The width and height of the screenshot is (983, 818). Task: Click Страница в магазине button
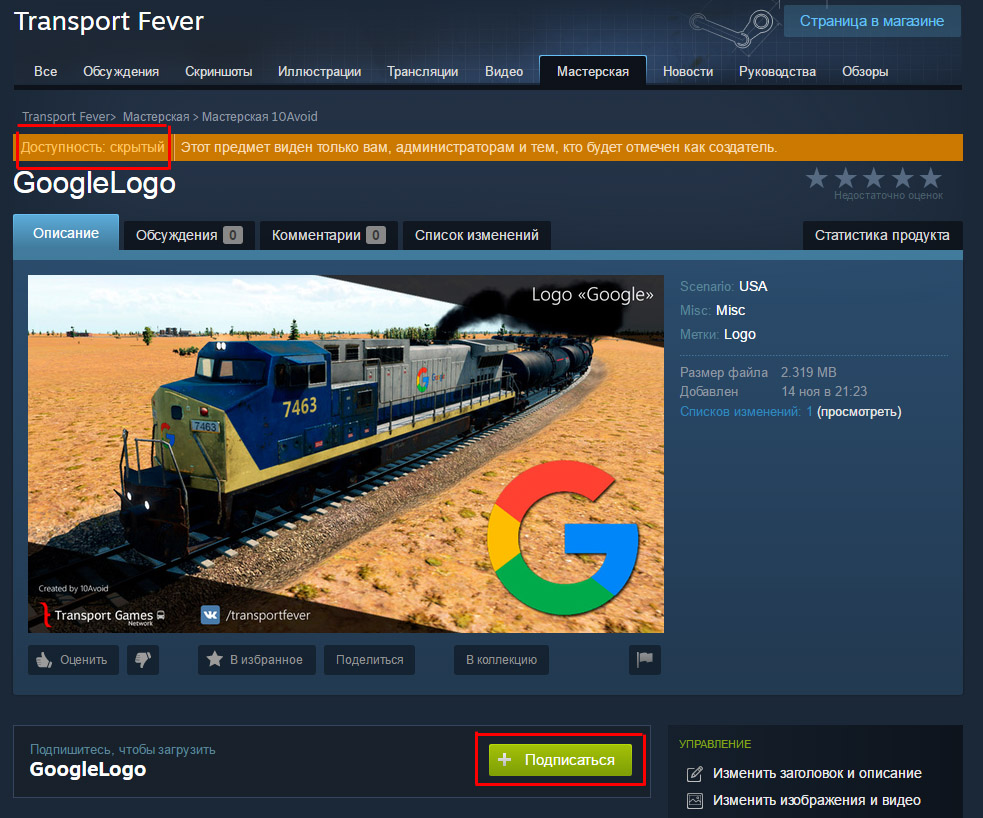pos(871,21)
